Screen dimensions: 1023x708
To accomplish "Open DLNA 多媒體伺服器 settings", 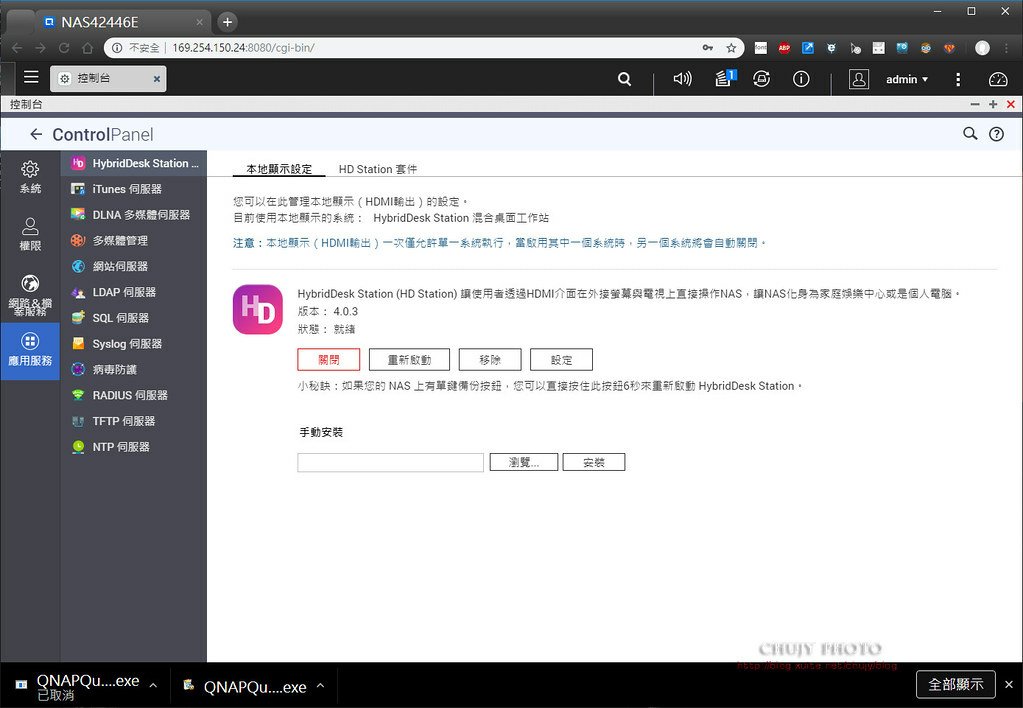I will click(134, 215).
